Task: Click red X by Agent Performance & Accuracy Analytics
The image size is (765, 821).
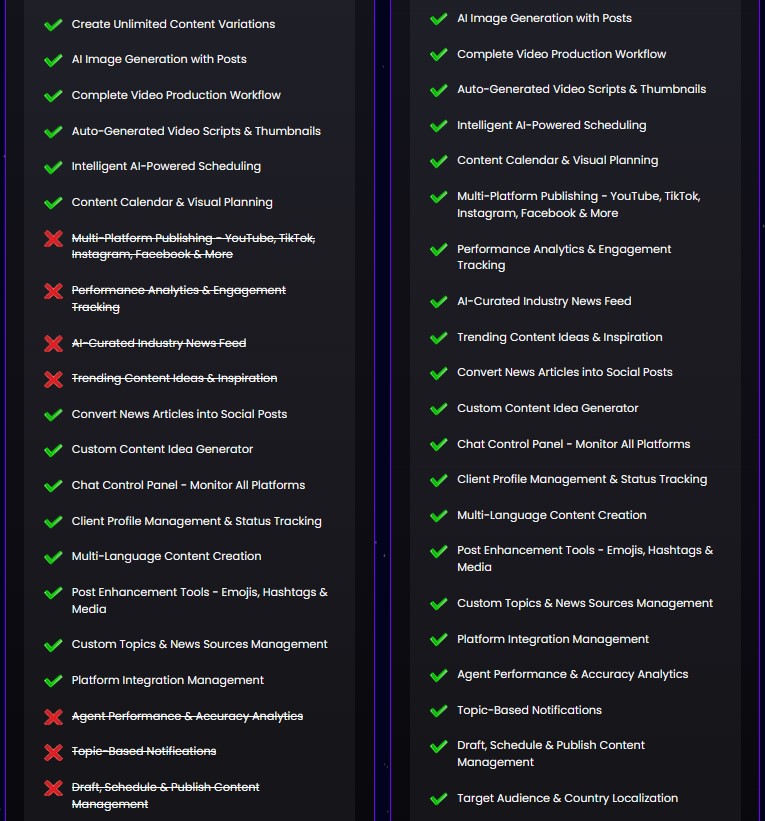Action: [x=54, y=717]
